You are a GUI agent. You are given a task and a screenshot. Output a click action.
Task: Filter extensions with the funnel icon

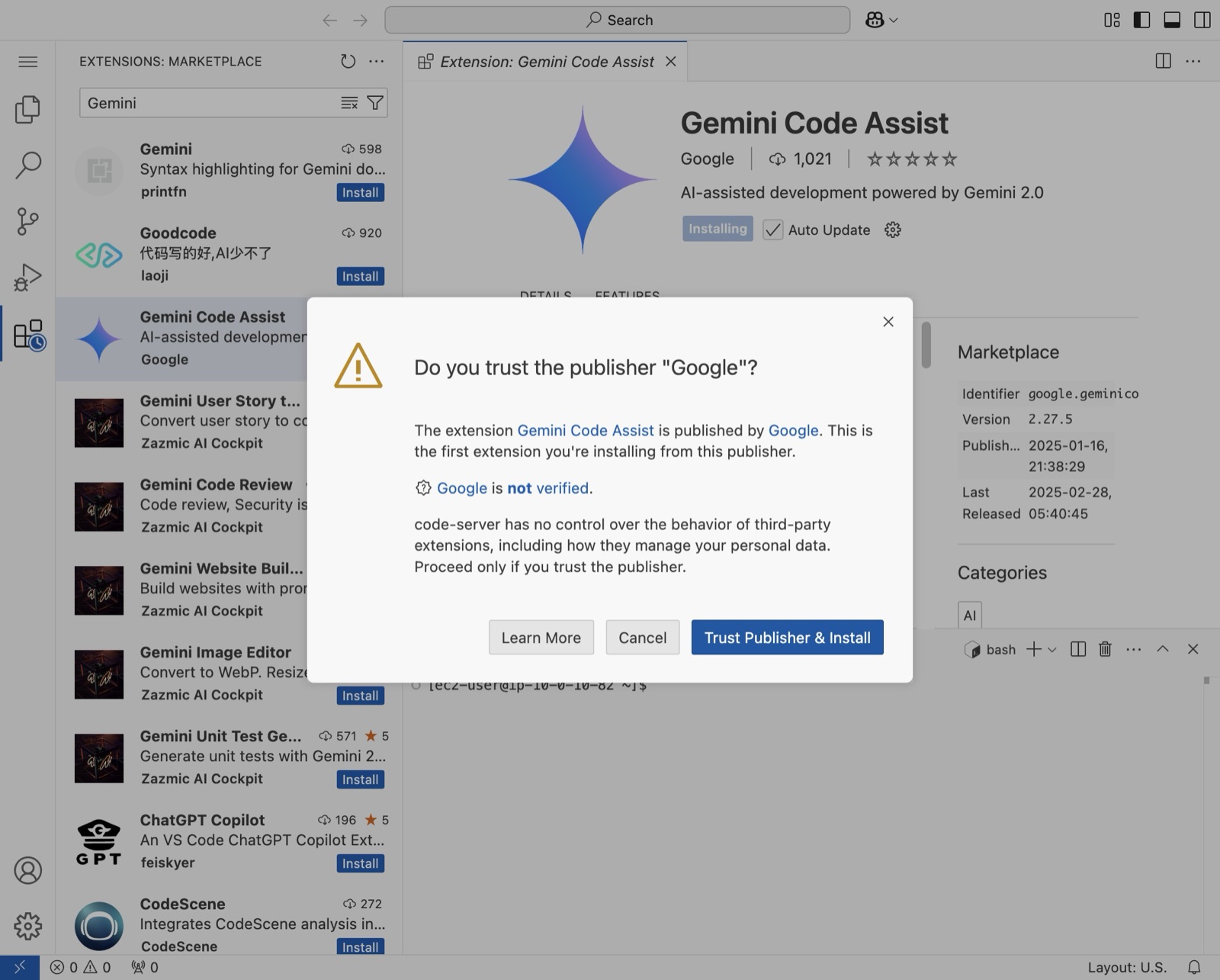pyautogui.click(x=375, y=103)
